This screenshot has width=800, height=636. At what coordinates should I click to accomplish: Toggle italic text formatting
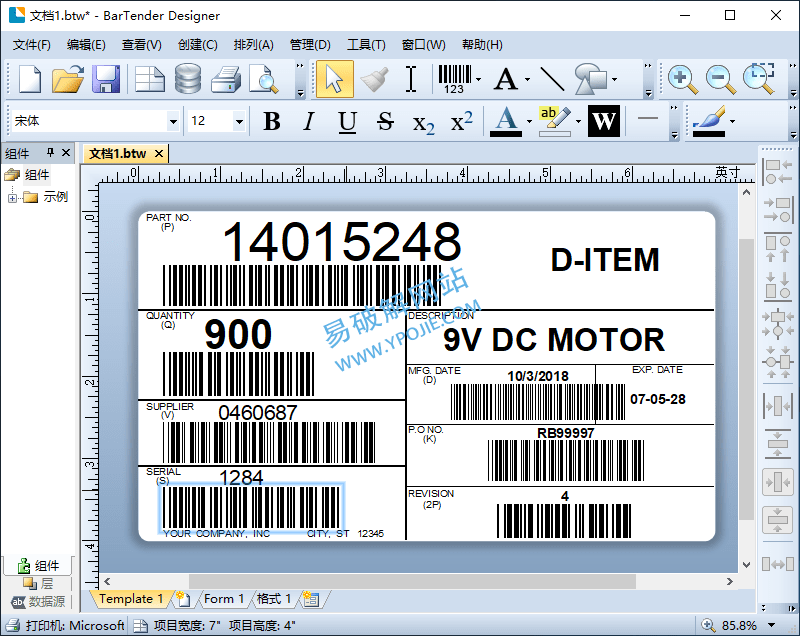309,121
